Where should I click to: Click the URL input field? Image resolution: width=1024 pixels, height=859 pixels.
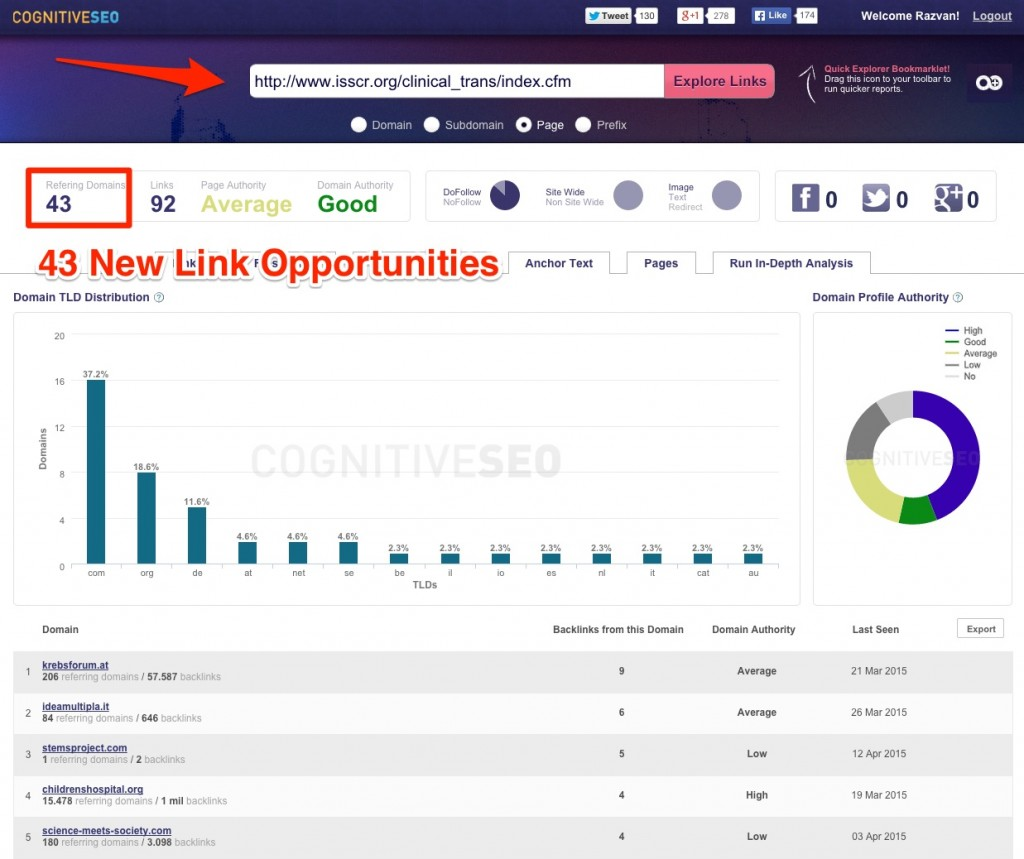[x=456, y=81]
